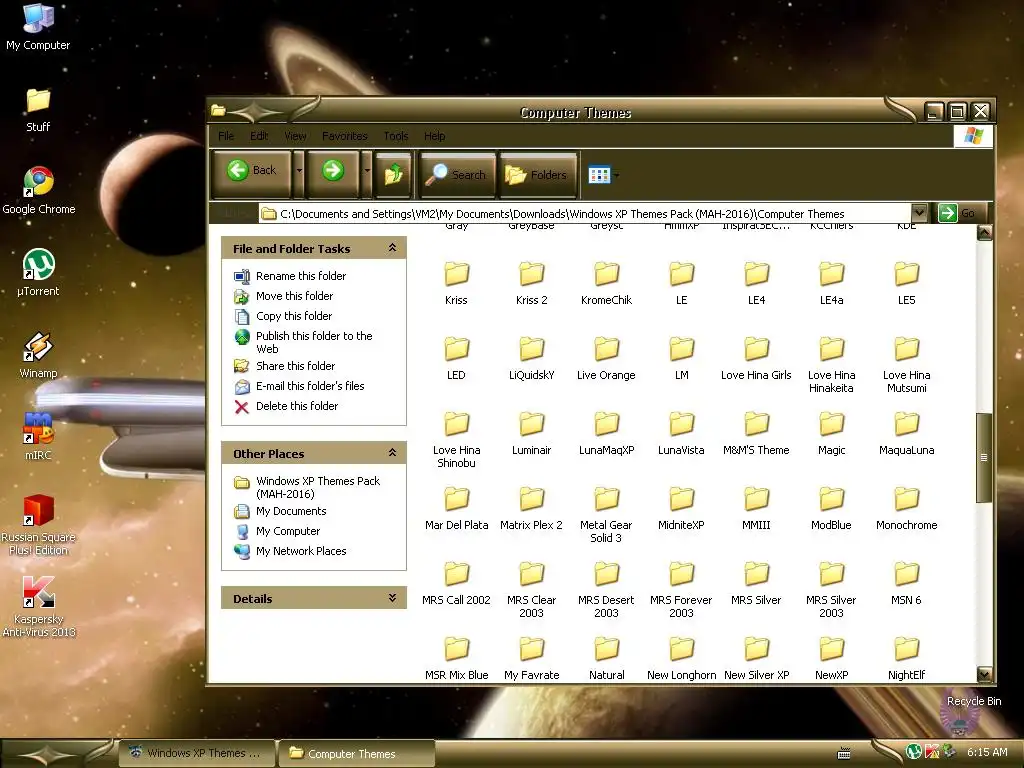
Task: Select the MRS Silver 2003 folder
Action: tap(831, 590)
